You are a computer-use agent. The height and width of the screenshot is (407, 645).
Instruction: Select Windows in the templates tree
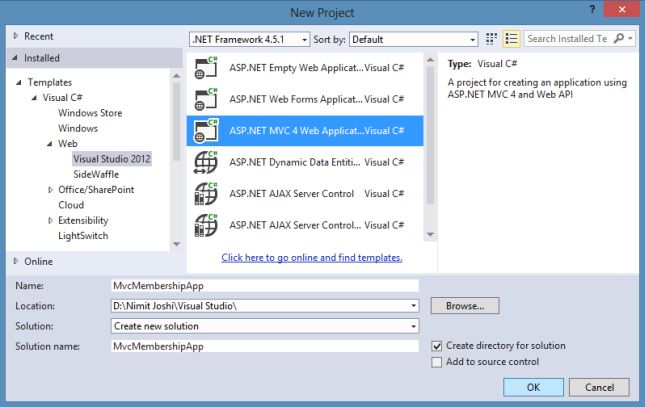(78, 128)
